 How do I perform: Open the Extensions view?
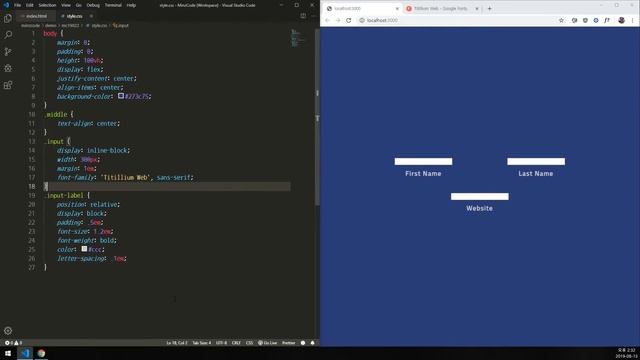[x=8, y=85]
